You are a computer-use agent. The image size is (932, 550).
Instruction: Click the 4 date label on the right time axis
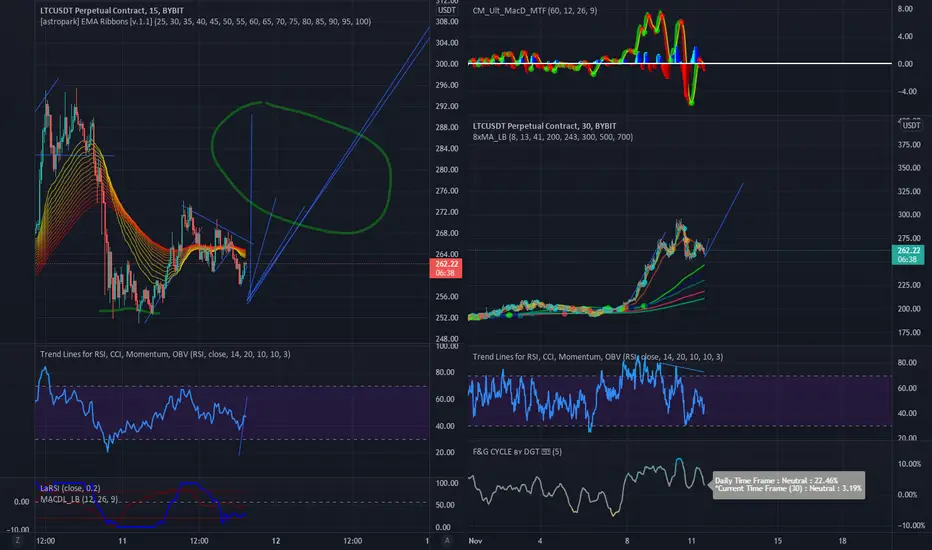point(540,540)
